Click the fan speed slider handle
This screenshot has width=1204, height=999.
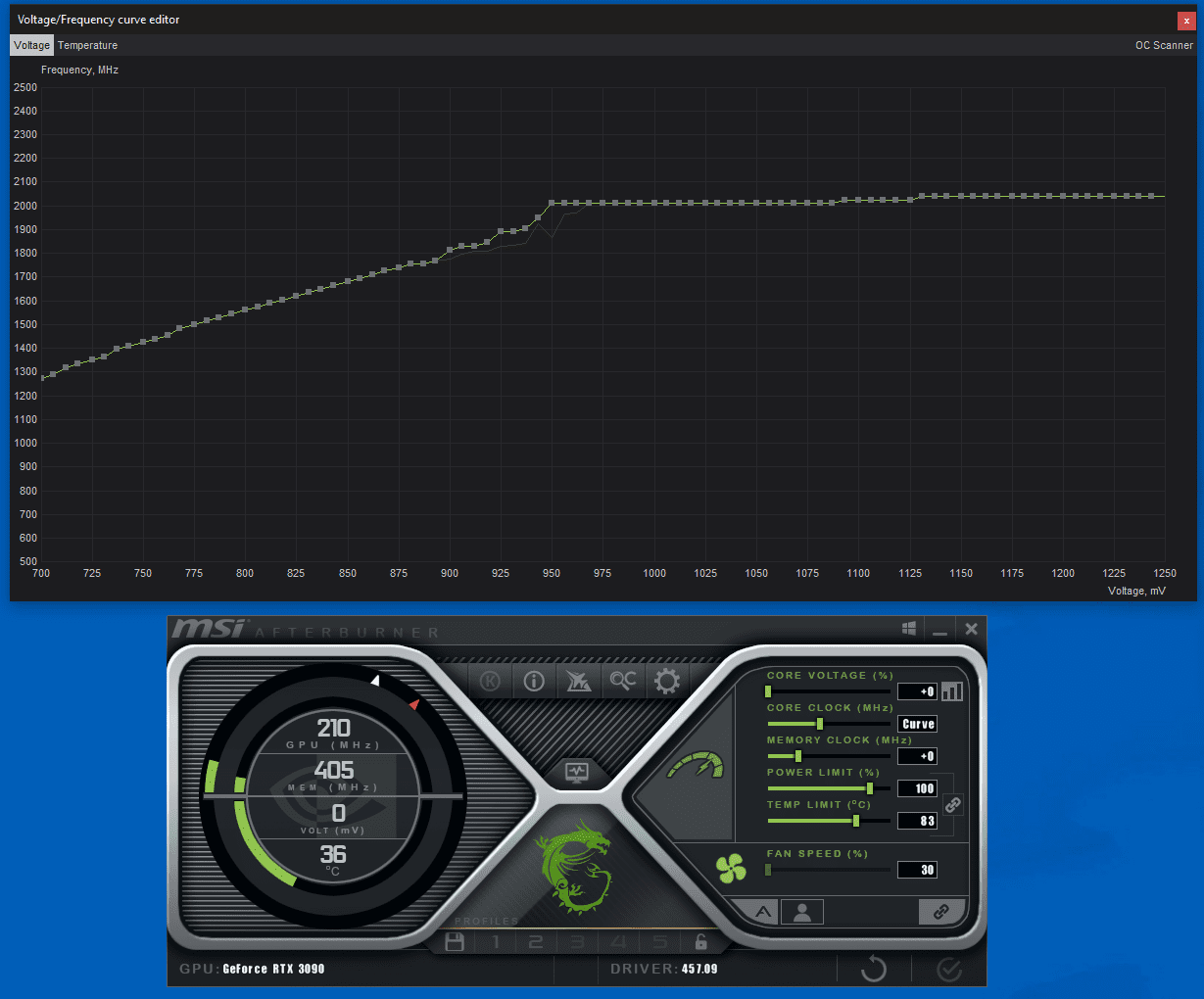[768, 870]
